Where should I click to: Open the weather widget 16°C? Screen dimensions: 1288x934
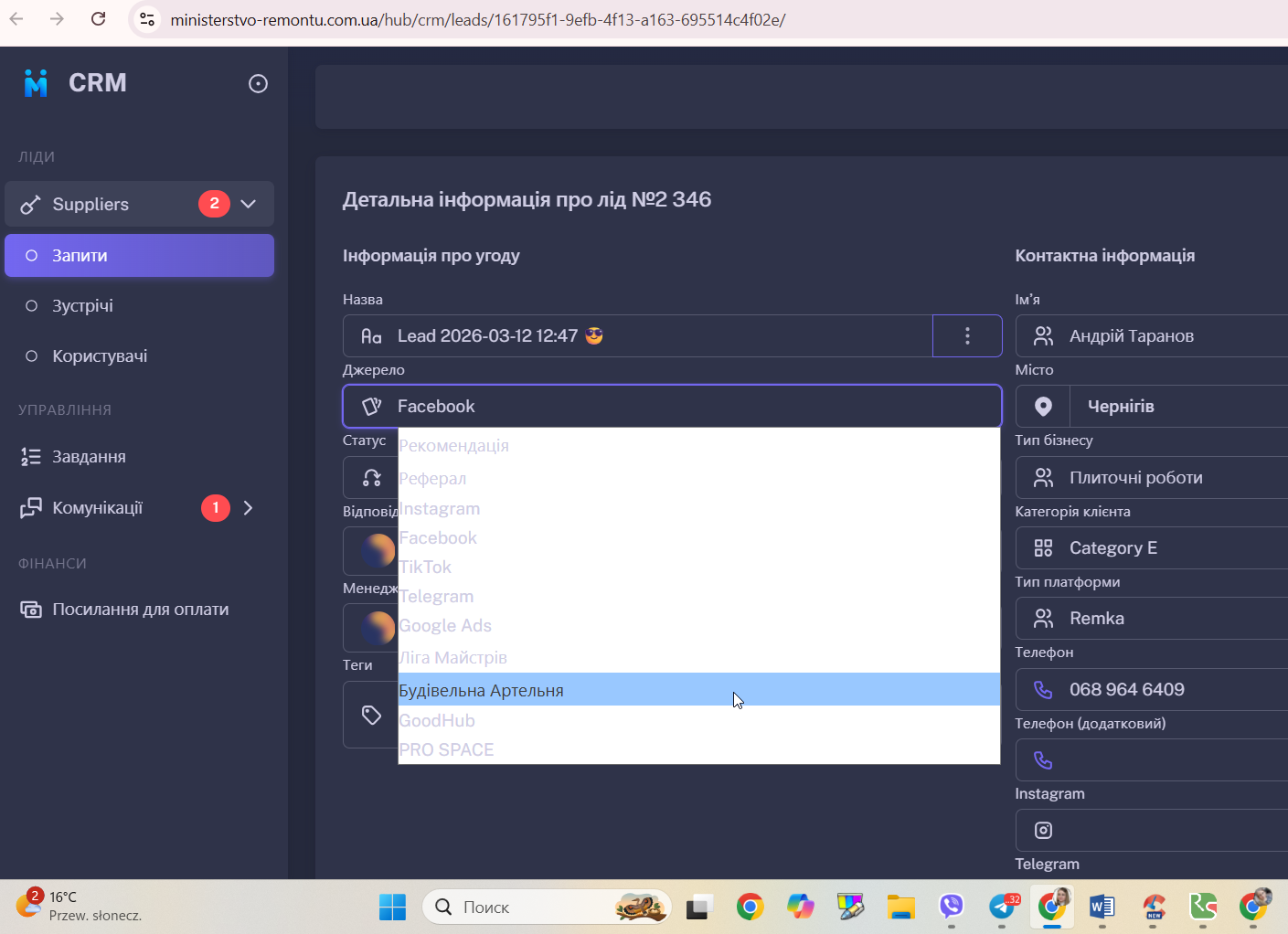[x=80, y=906]
